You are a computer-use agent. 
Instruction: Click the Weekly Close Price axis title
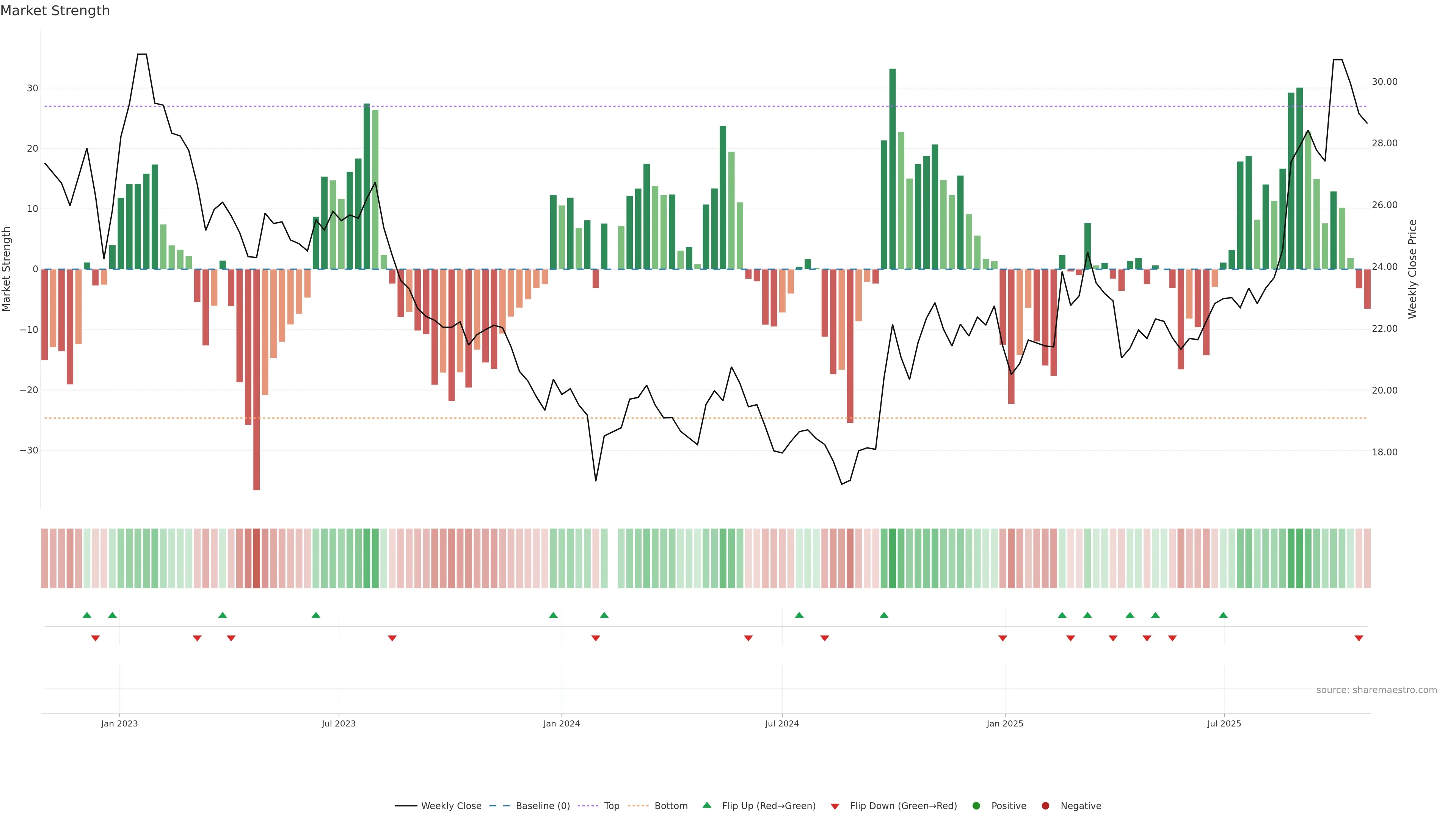1412,269
